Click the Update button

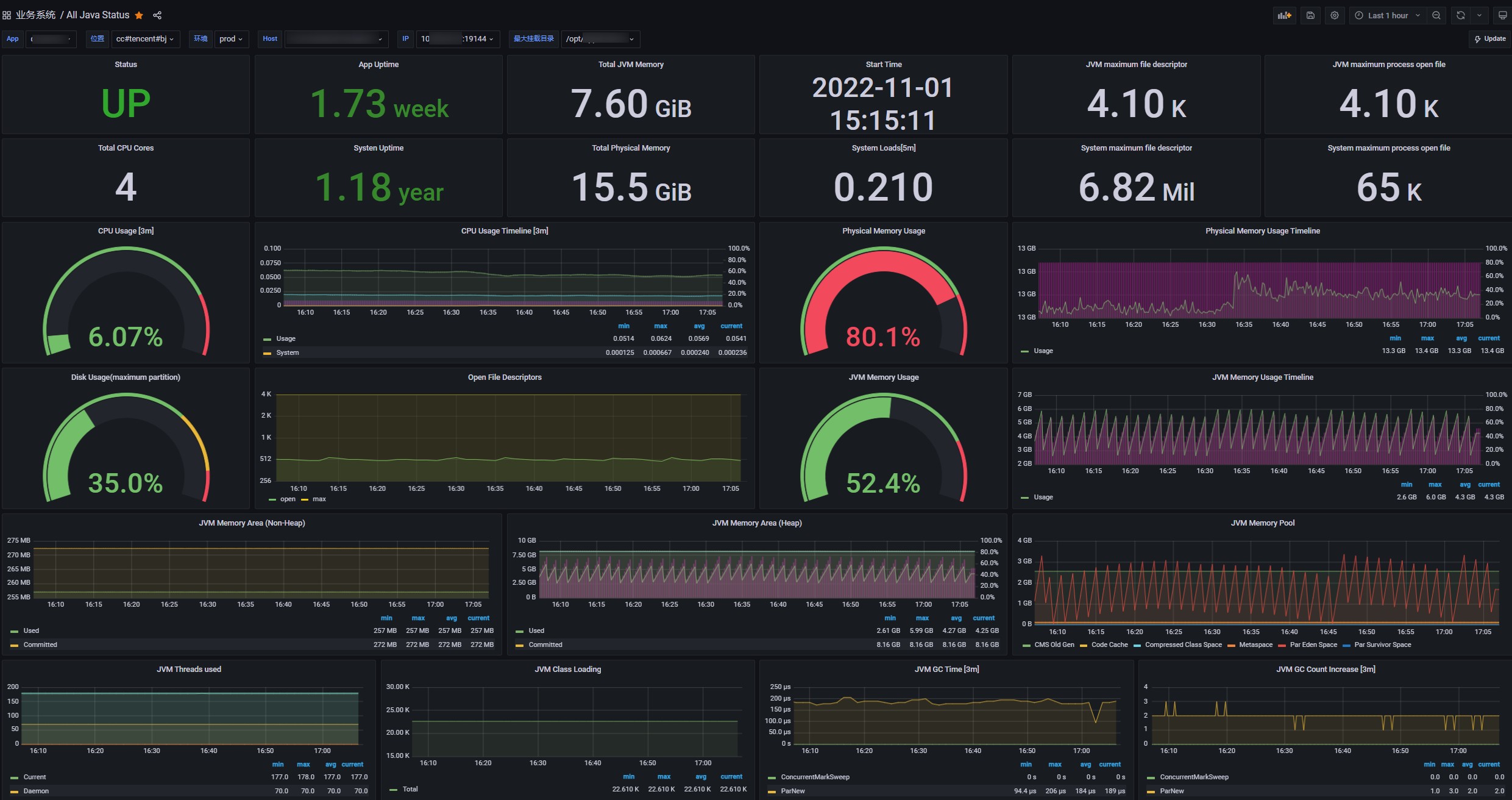1489,39
